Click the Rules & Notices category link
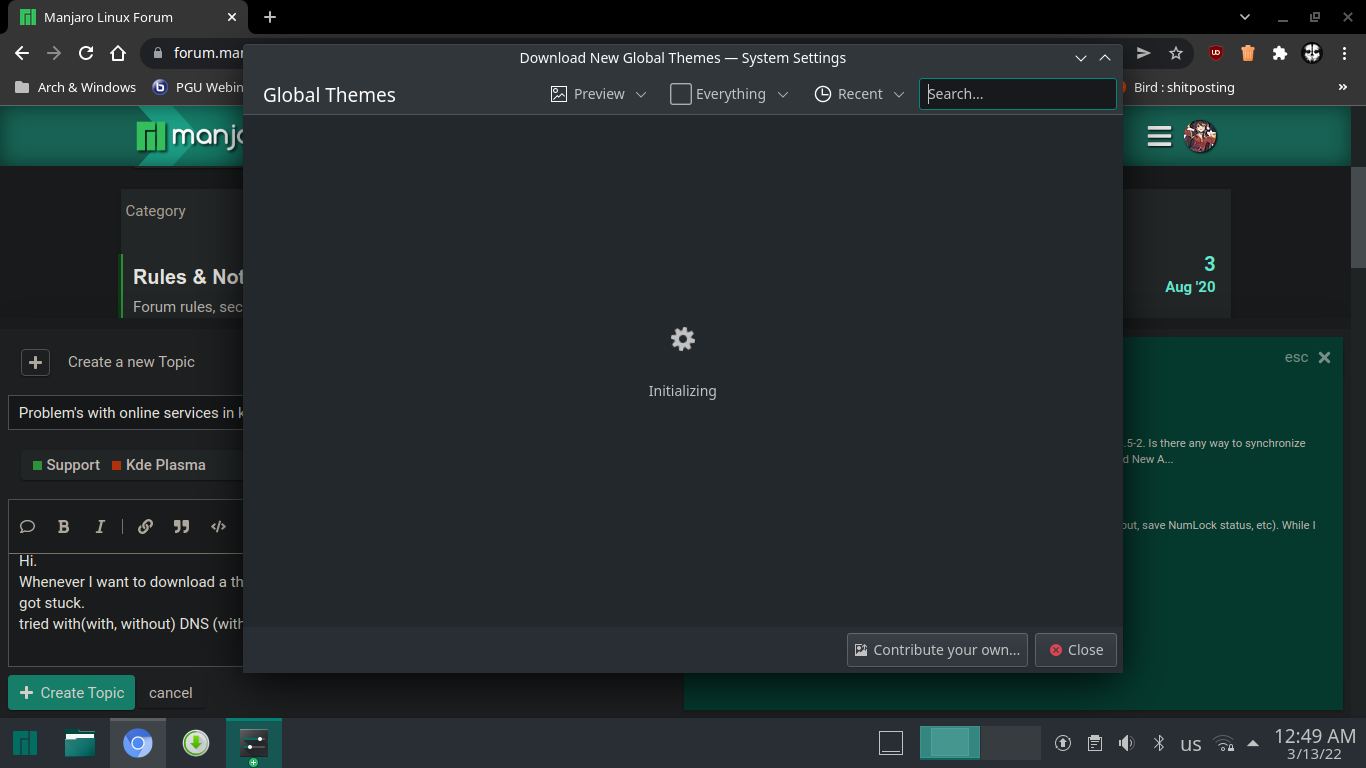1366x768 pixels. (x=188, y=277)
